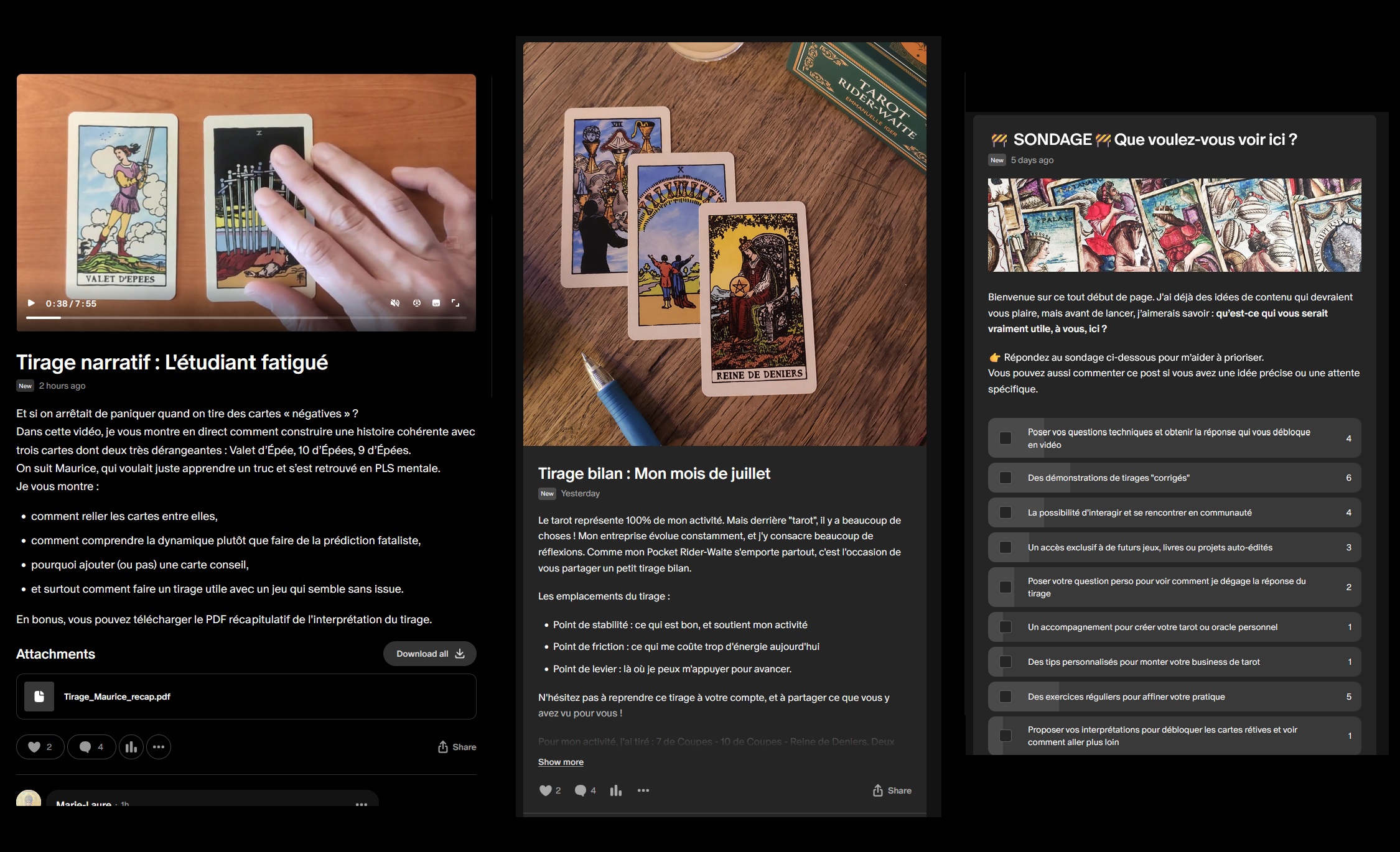Like the Tirage narratif post
This screenshot has height=852, width=1400.
point(40,747)
